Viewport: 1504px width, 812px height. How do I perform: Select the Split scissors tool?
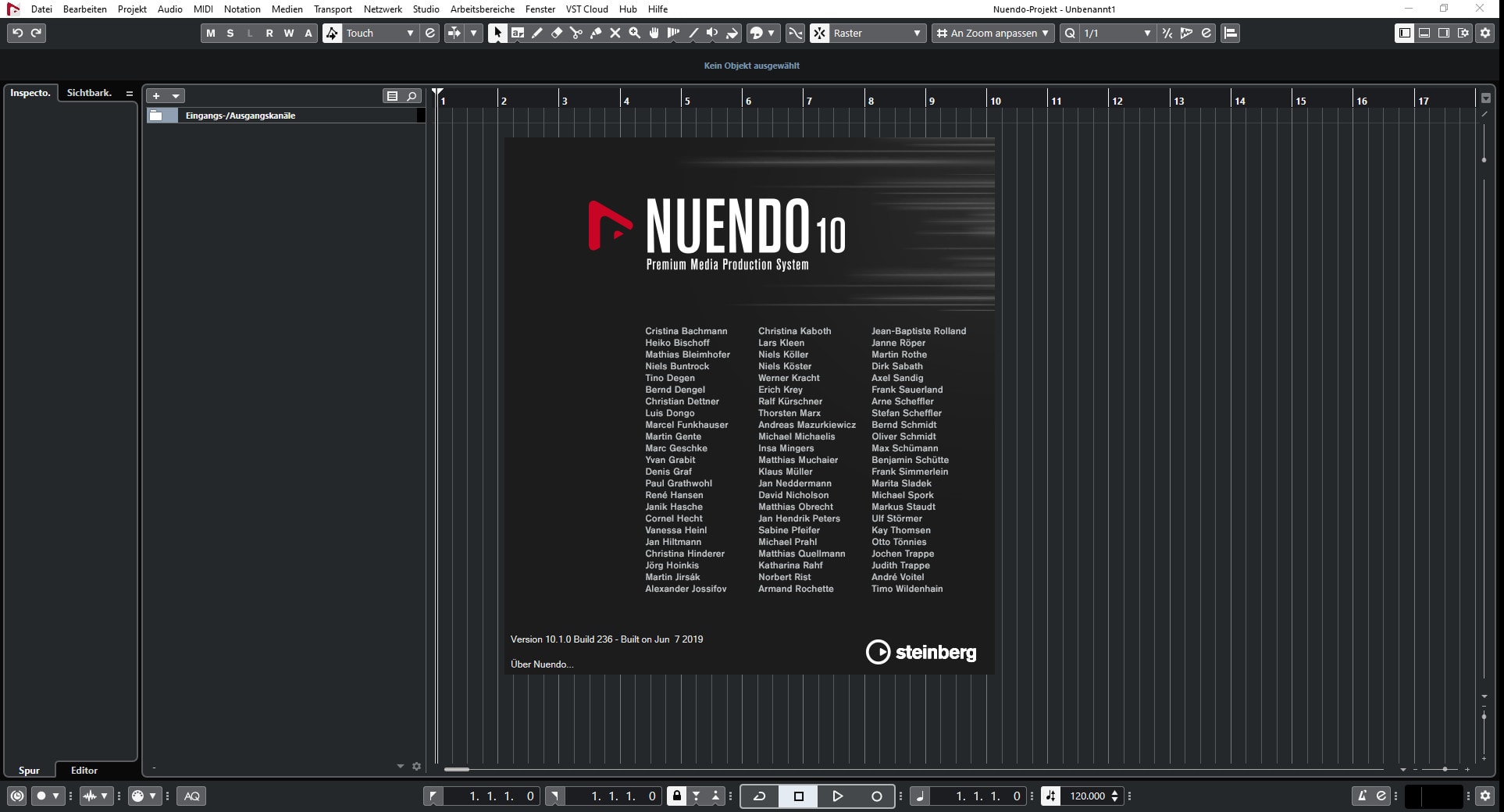(576, 33)
